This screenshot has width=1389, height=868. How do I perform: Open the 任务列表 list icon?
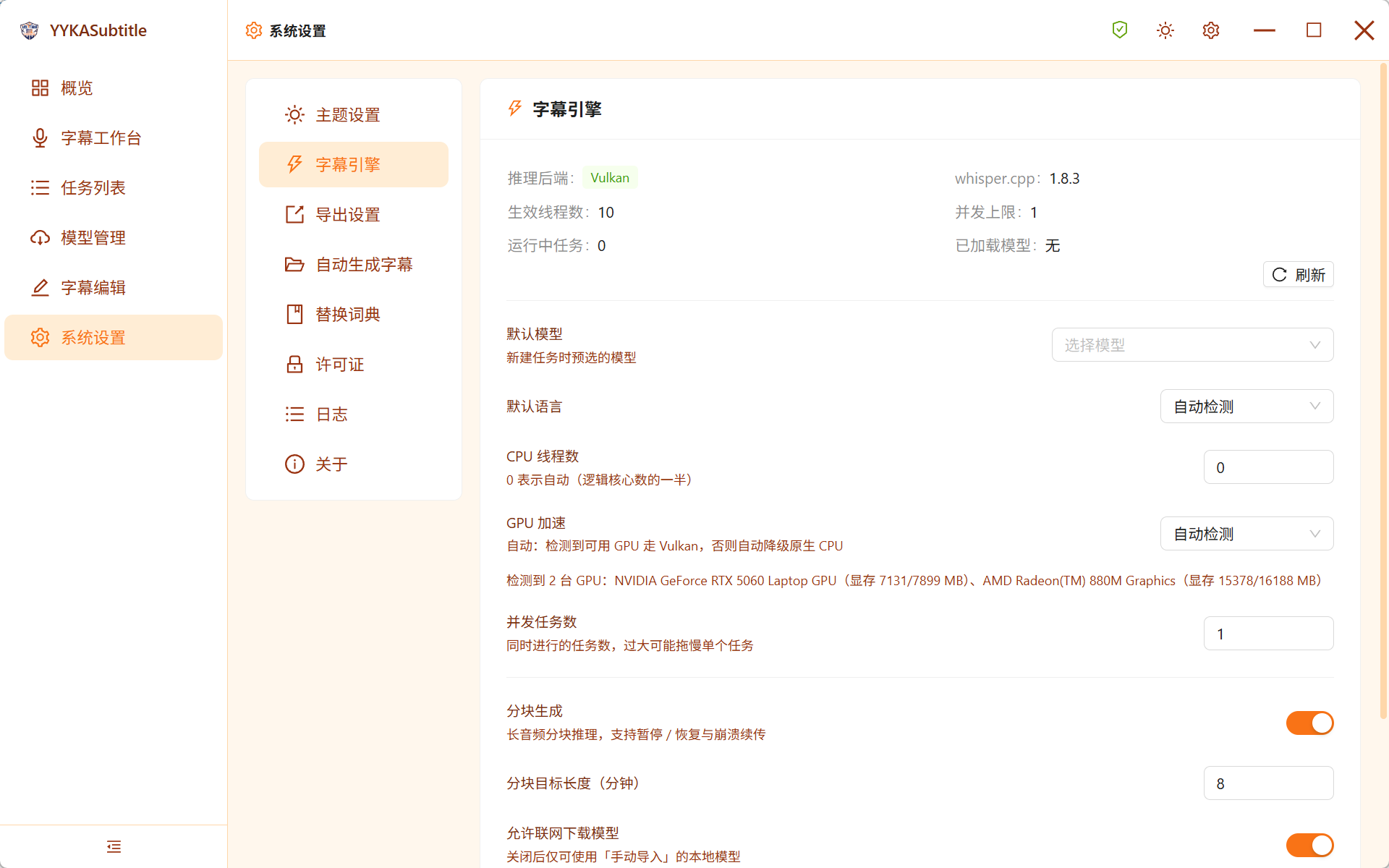tap(40, 188)
